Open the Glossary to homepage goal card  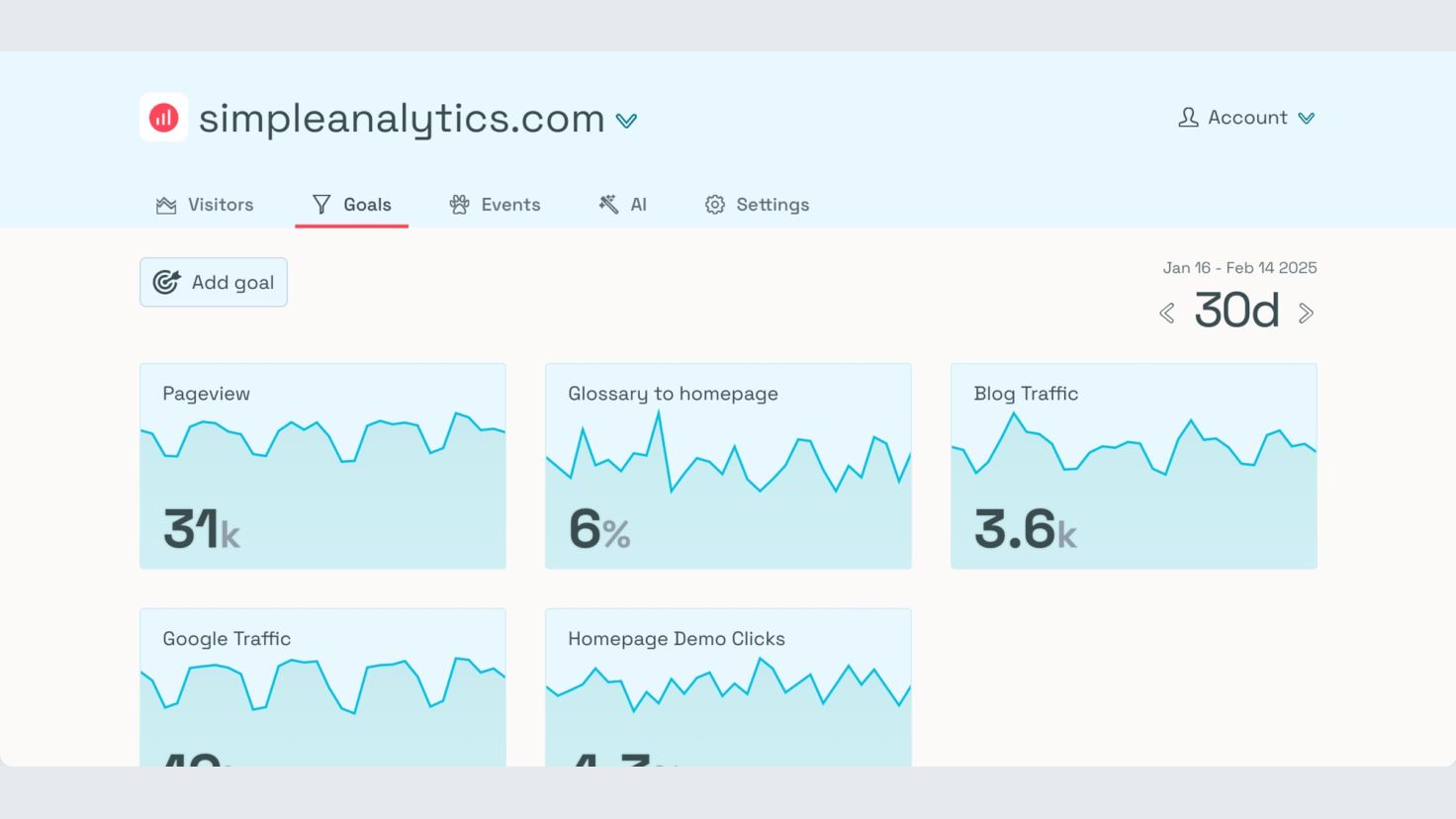728,466
